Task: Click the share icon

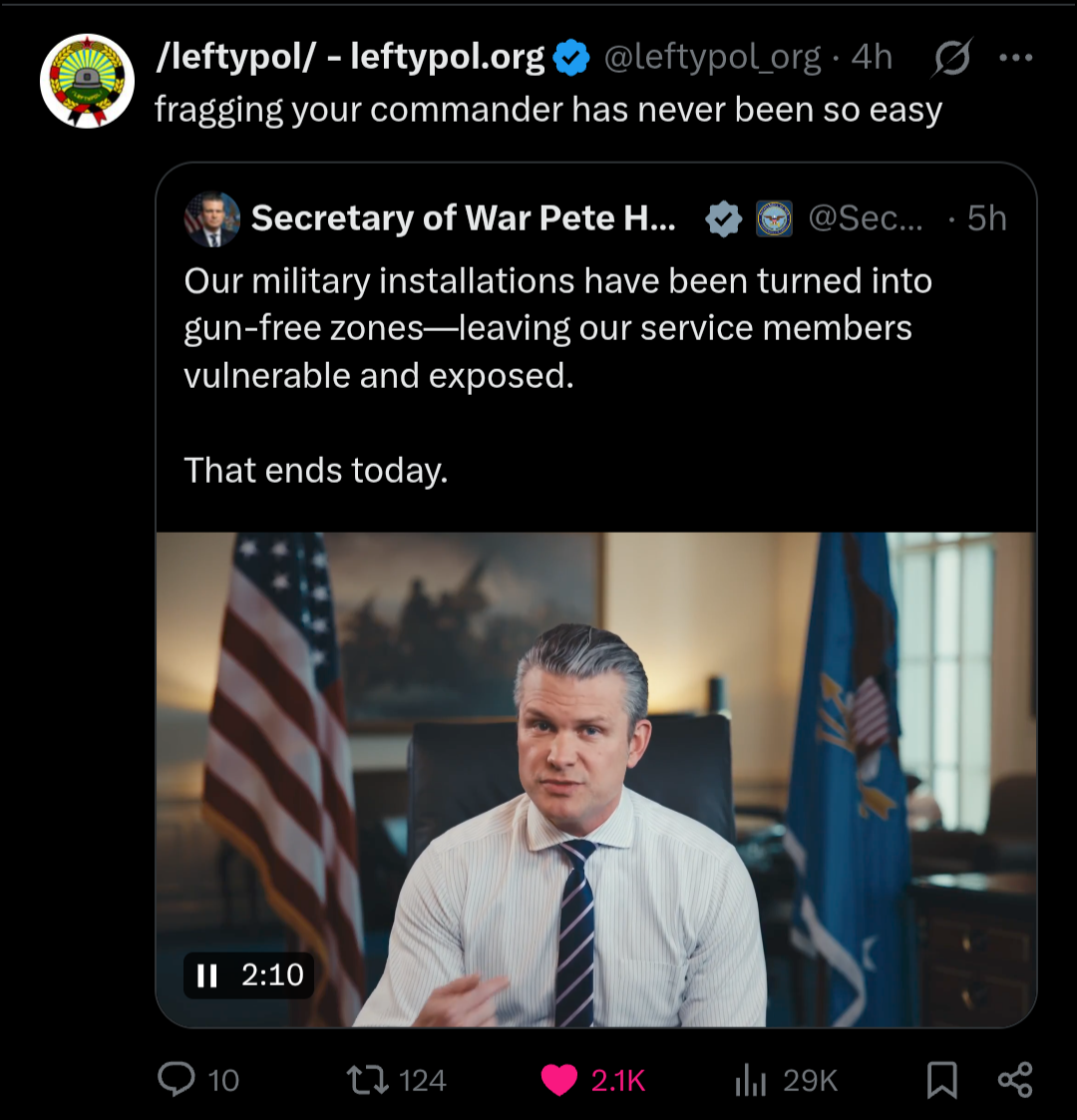Action: (1015, 1079)
